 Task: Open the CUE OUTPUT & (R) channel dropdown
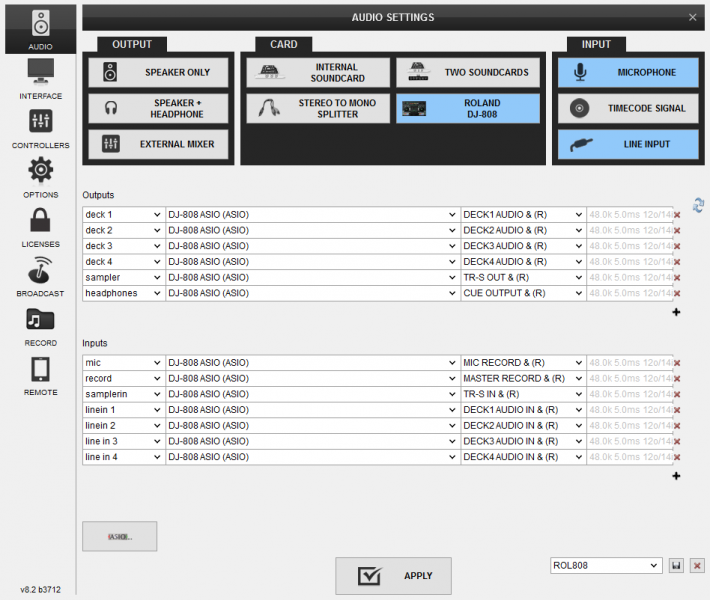(523, 293)
